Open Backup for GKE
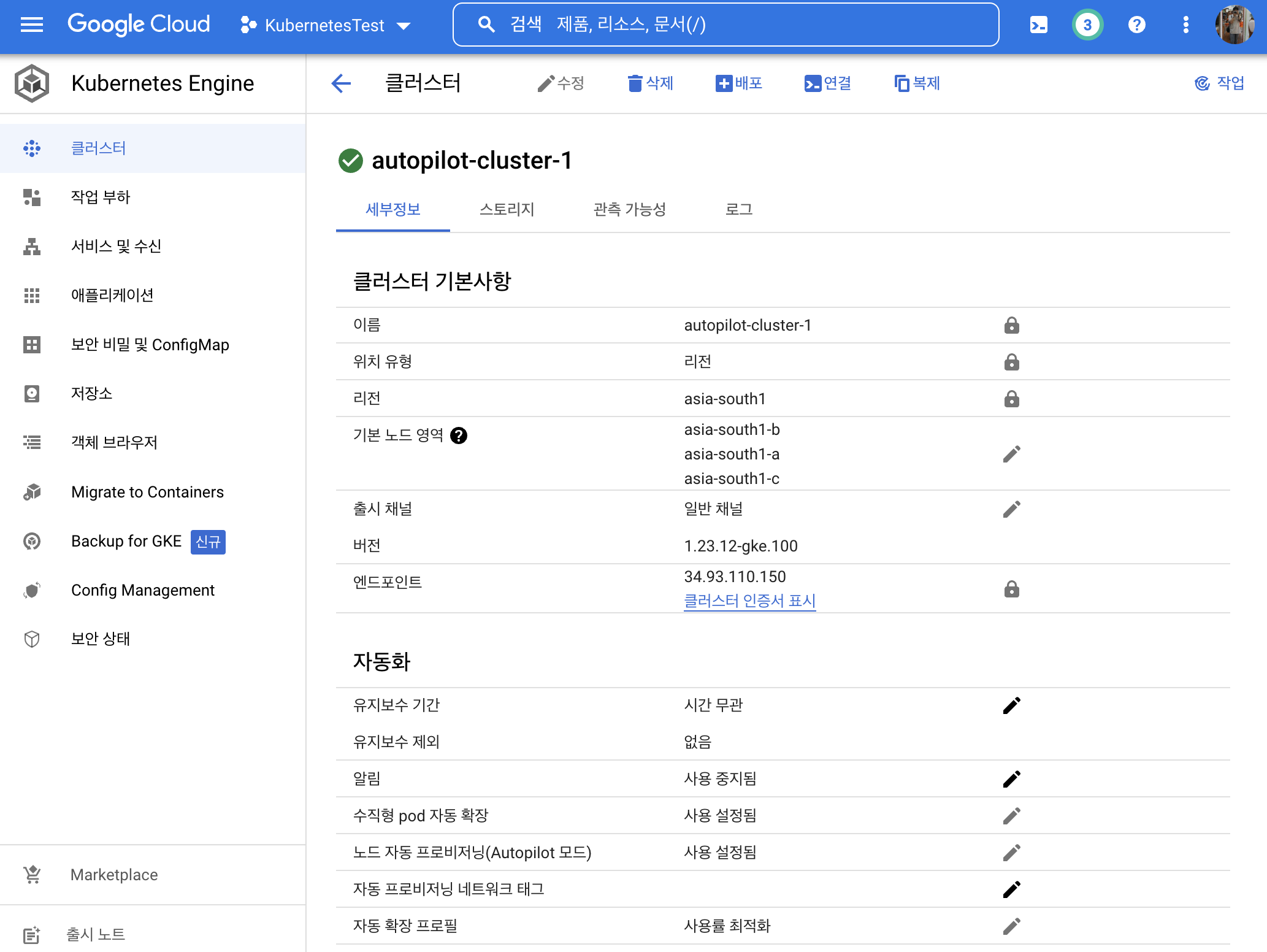The image size is (1267, 952). point(153,541)
